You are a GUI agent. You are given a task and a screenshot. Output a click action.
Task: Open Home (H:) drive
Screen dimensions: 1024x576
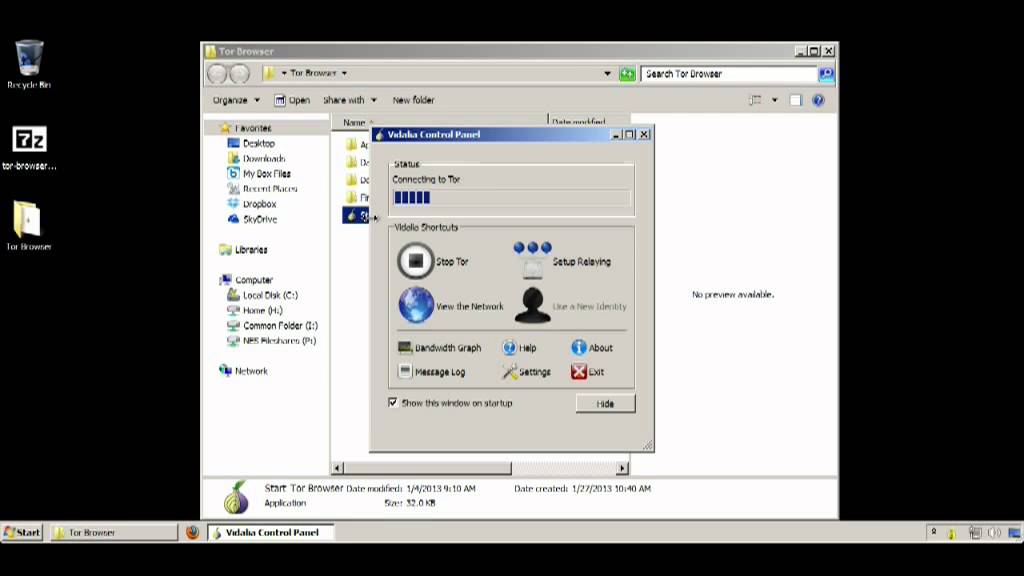click(255, 310)
